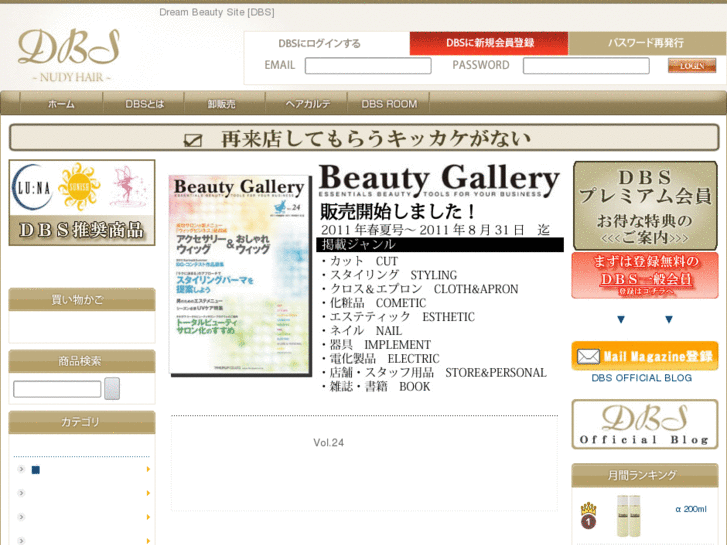Open the DBSとは navigation item

pyautogui.click(x=144, y=104)
